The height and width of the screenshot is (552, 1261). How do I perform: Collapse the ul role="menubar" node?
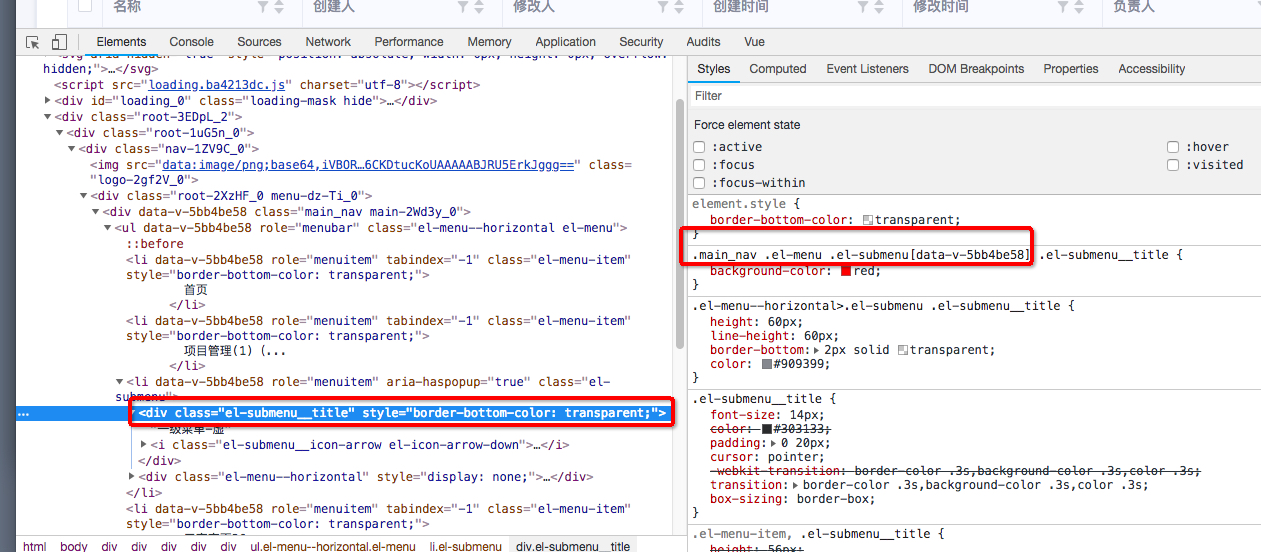[108, 228]
